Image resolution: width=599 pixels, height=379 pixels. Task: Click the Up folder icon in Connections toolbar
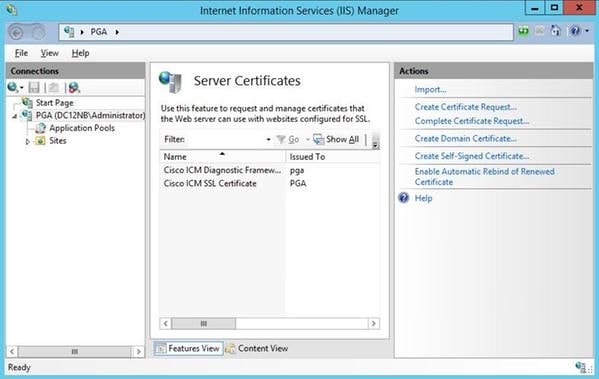(54, 87)
